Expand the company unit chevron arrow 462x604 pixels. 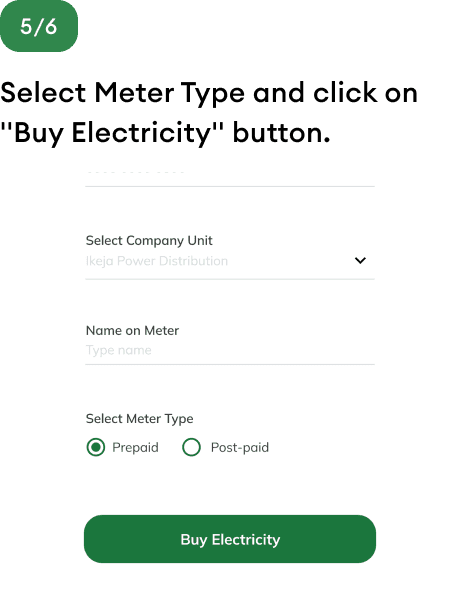pos(360,260)
